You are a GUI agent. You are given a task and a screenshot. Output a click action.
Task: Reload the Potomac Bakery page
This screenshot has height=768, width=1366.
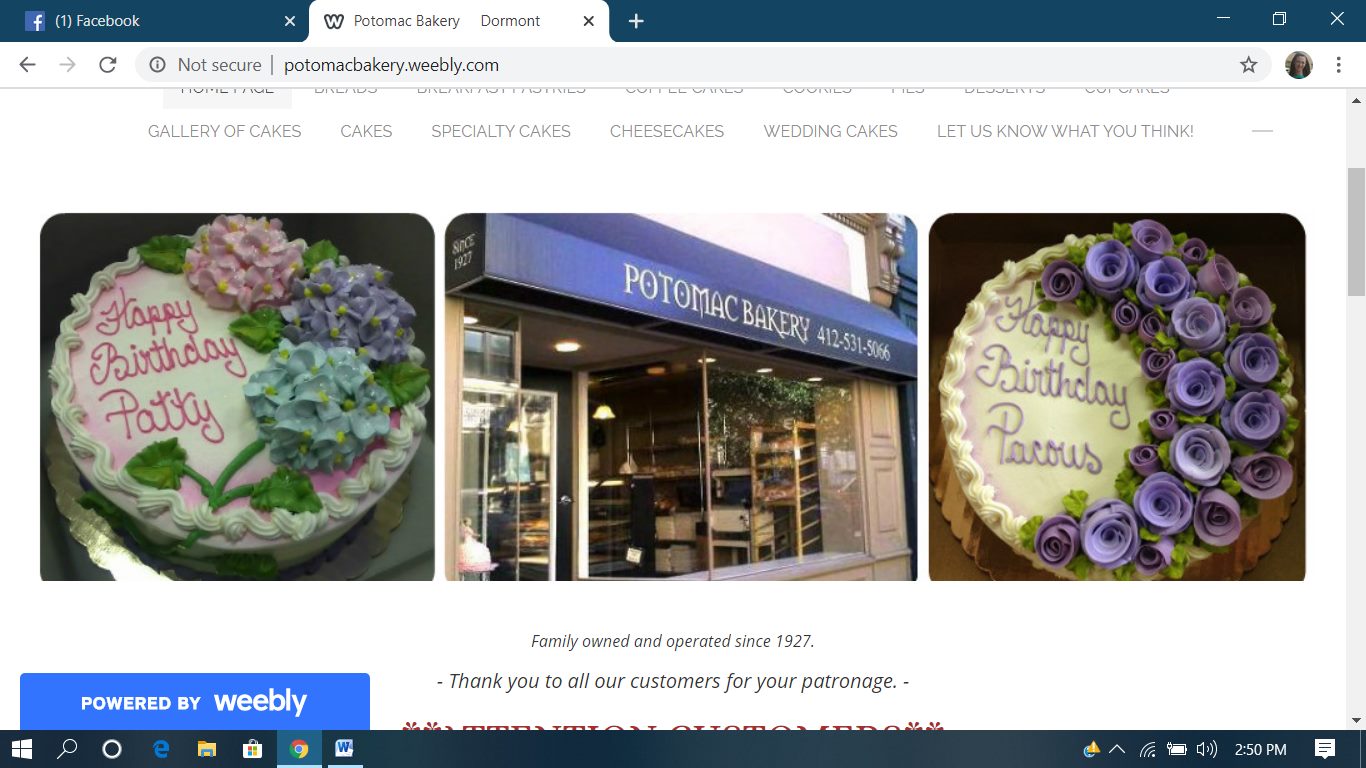[107, 65]
